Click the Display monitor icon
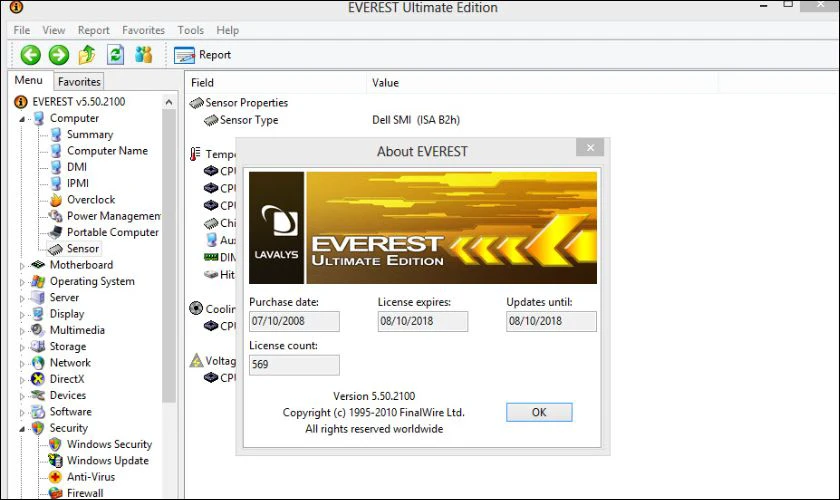The width and height of the screenshot is (840, 500). point(38,314)
